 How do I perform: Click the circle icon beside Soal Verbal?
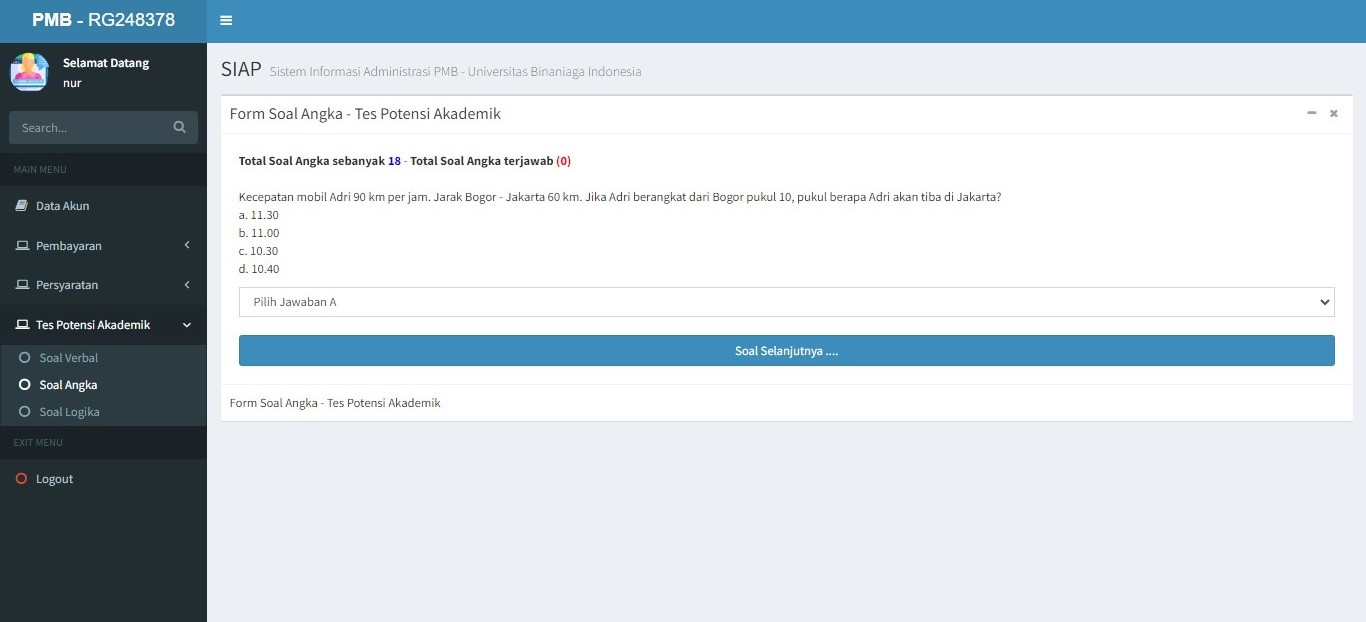point(25,357)
